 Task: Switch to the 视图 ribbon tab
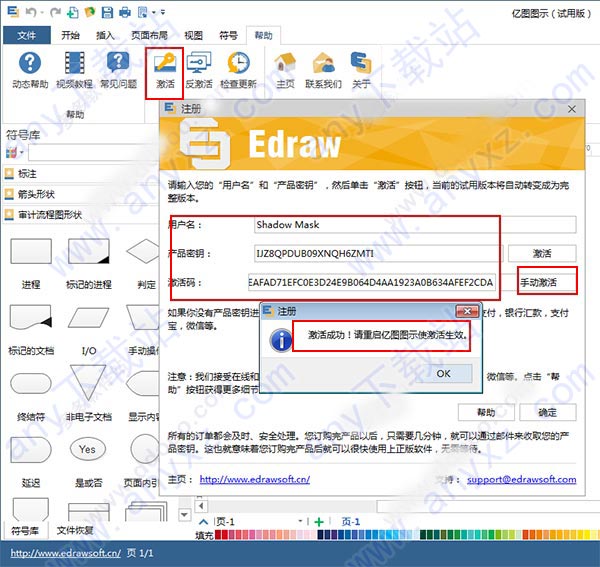(x=194, y=36)
